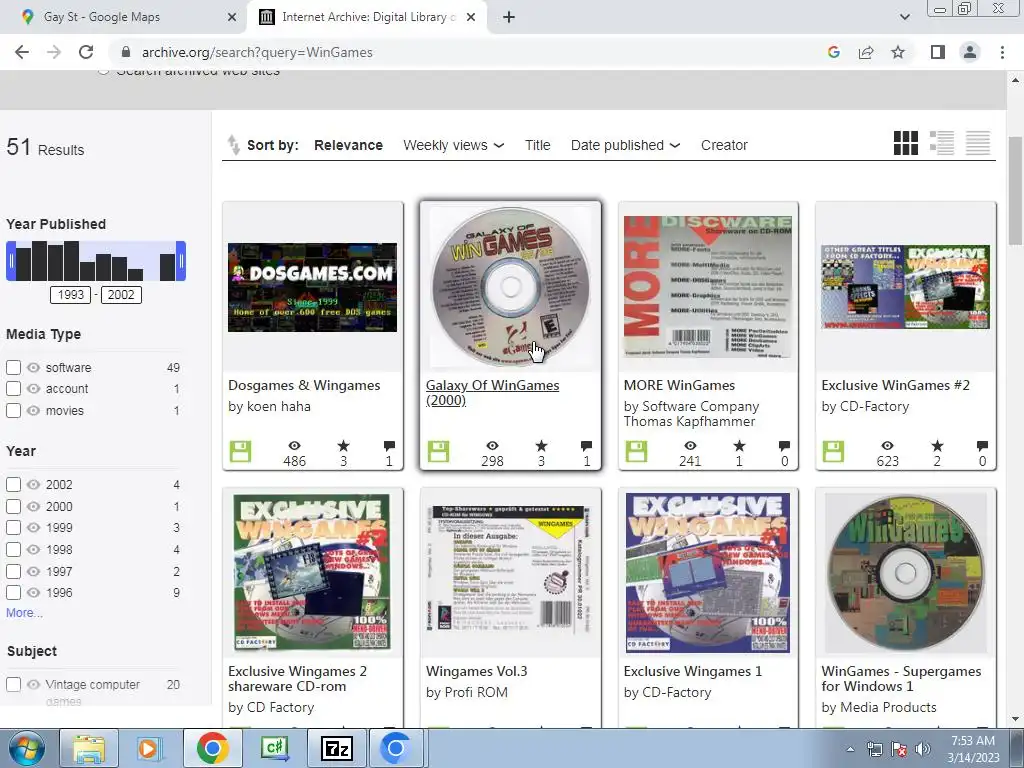1024x768 pixels.
Task: Bookmark this page with star icon
Action: (x=898, y=52)
